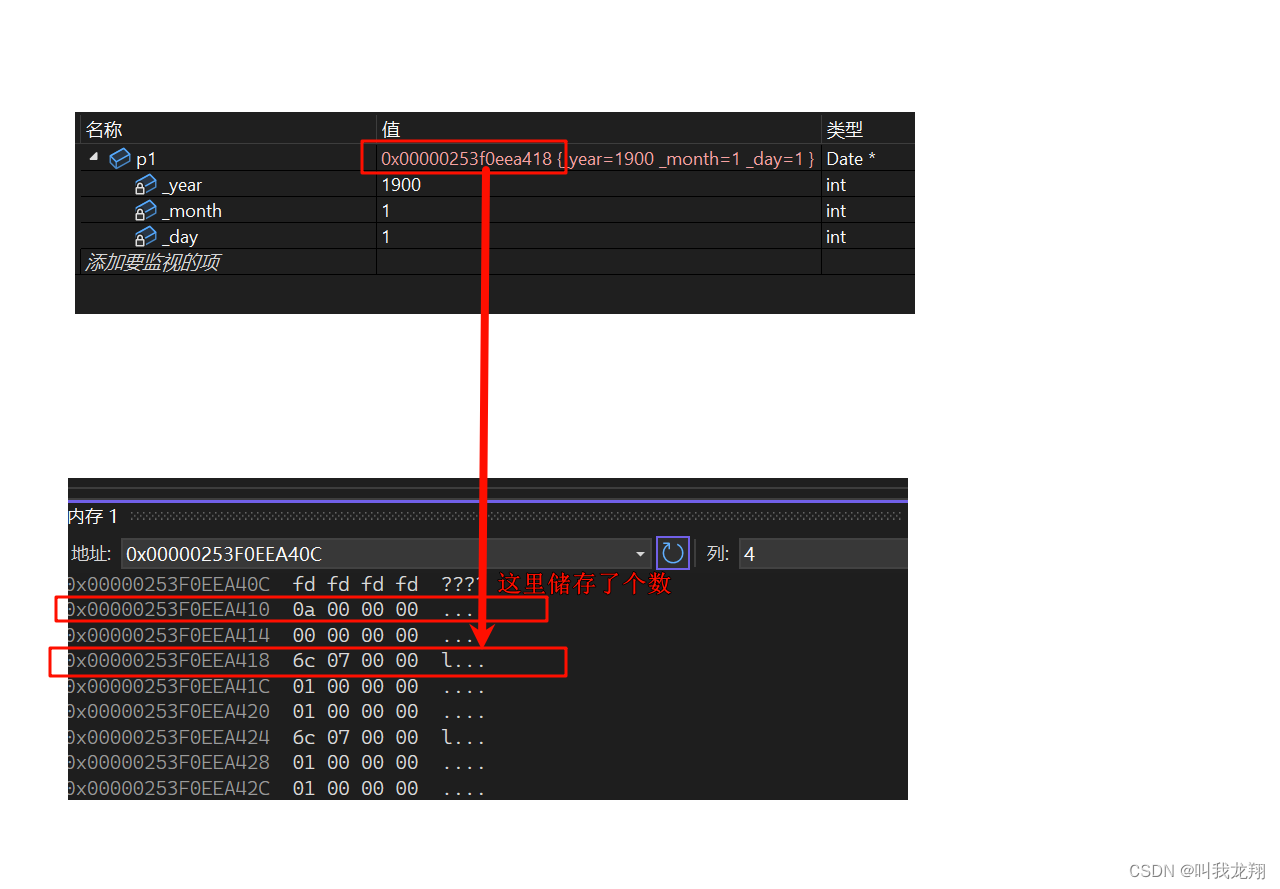Click the add item to watch row
Image resolution: width=1280 pixels, height=889 pixels.
228,262
